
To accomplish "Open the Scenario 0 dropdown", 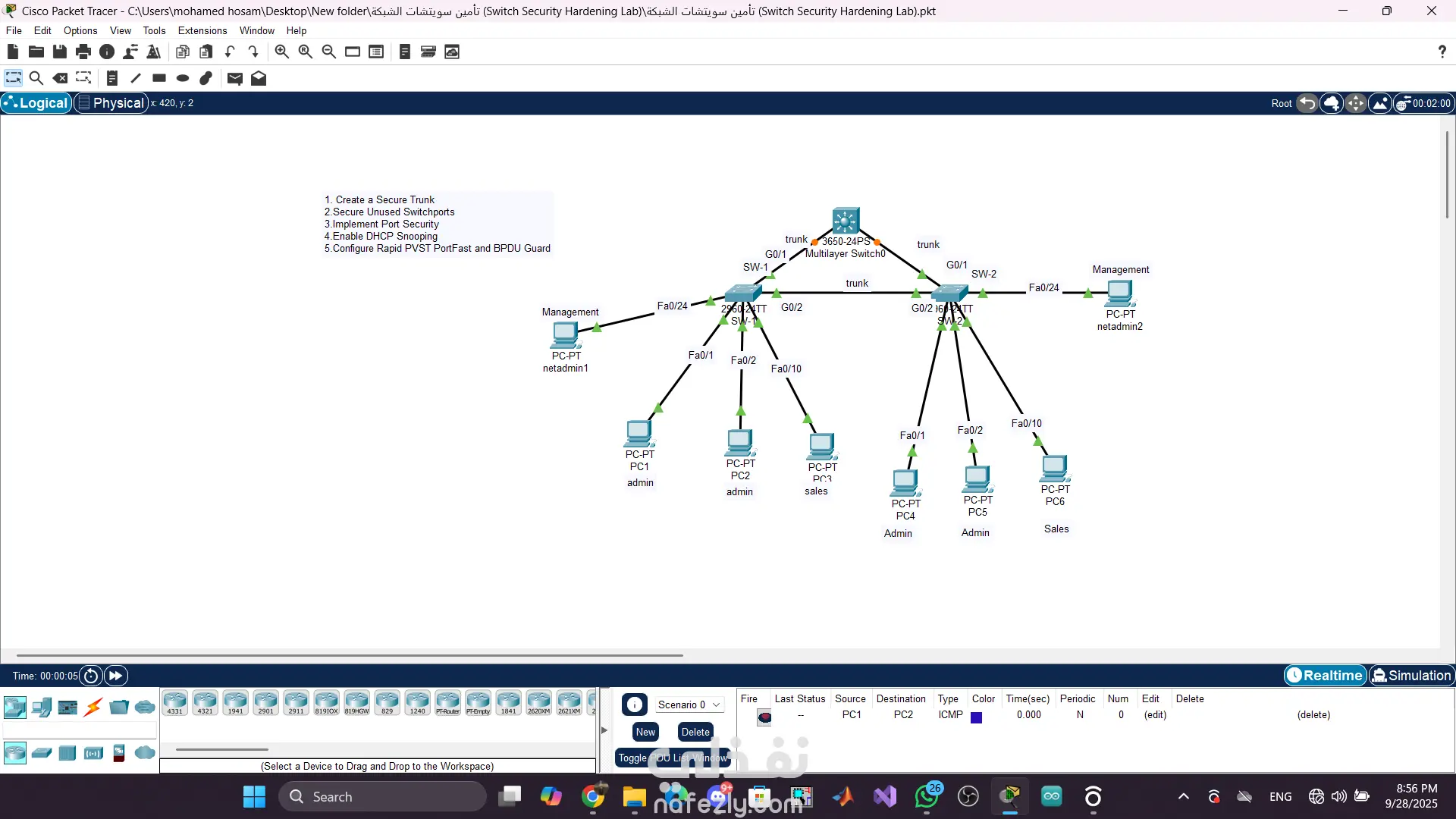I will point(689,704).
